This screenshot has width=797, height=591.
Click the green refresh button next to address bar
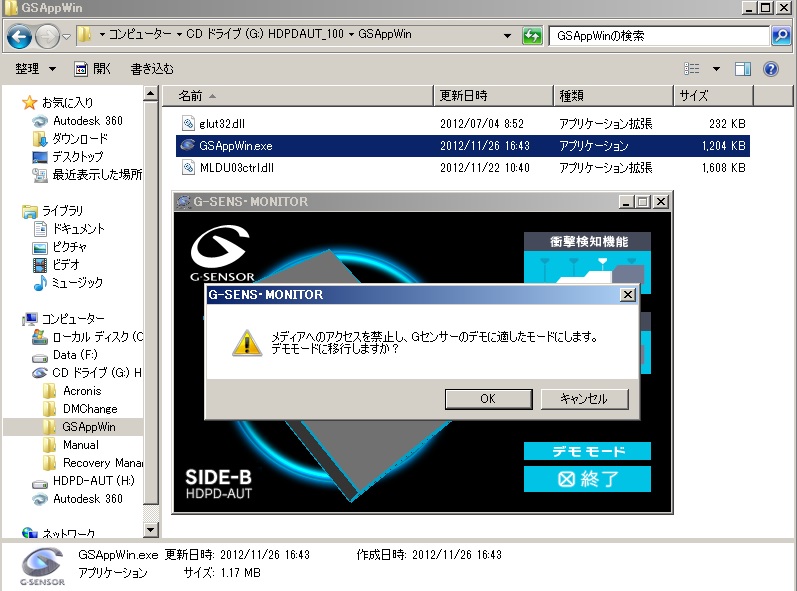pos(532,36)
